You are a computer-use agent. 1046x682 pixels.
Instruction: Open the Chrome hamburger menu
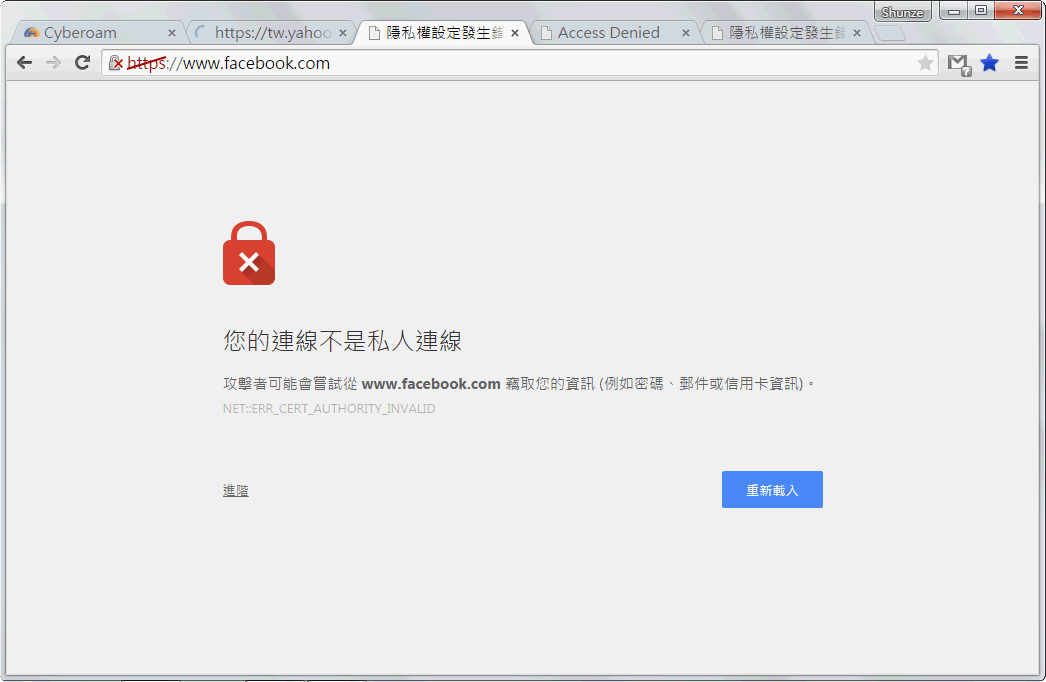point(1021,63)
